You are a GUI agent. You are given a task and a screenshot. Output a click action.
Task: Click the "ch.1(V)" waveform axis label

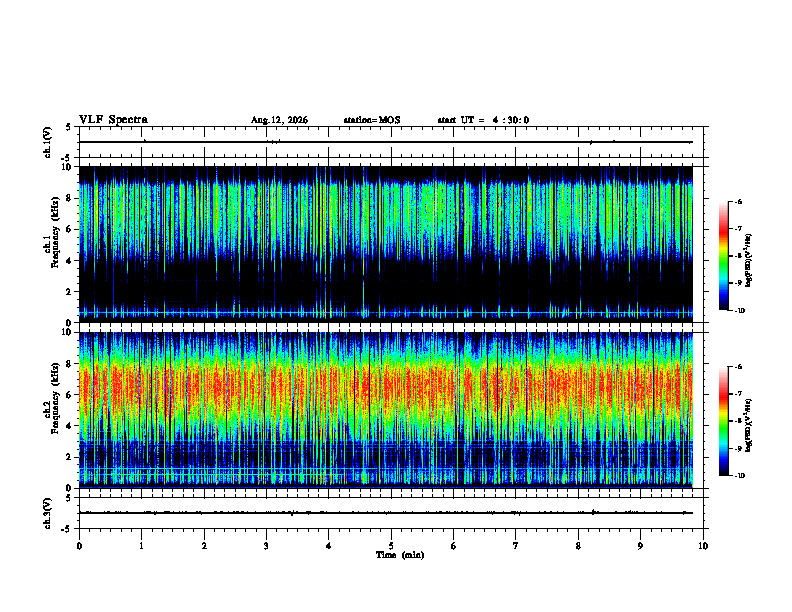click(48, 142)
